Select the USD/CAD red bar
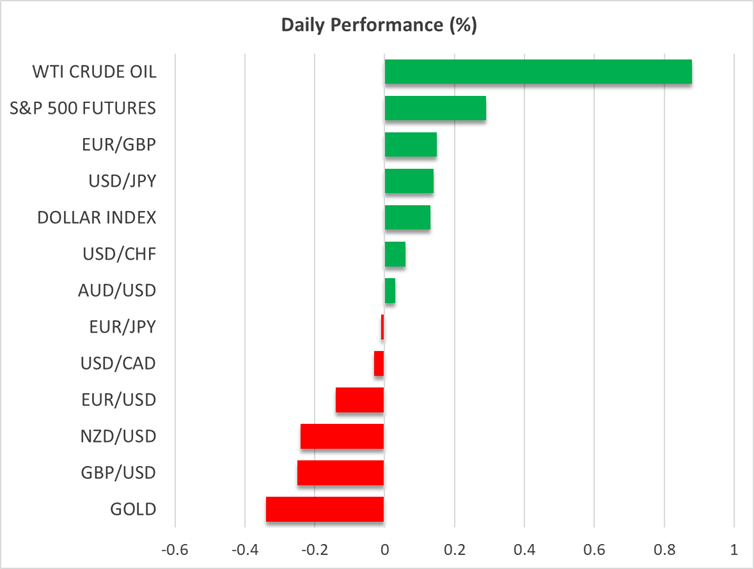Viewport: 754px width, 569px height. tap(379, 363)
